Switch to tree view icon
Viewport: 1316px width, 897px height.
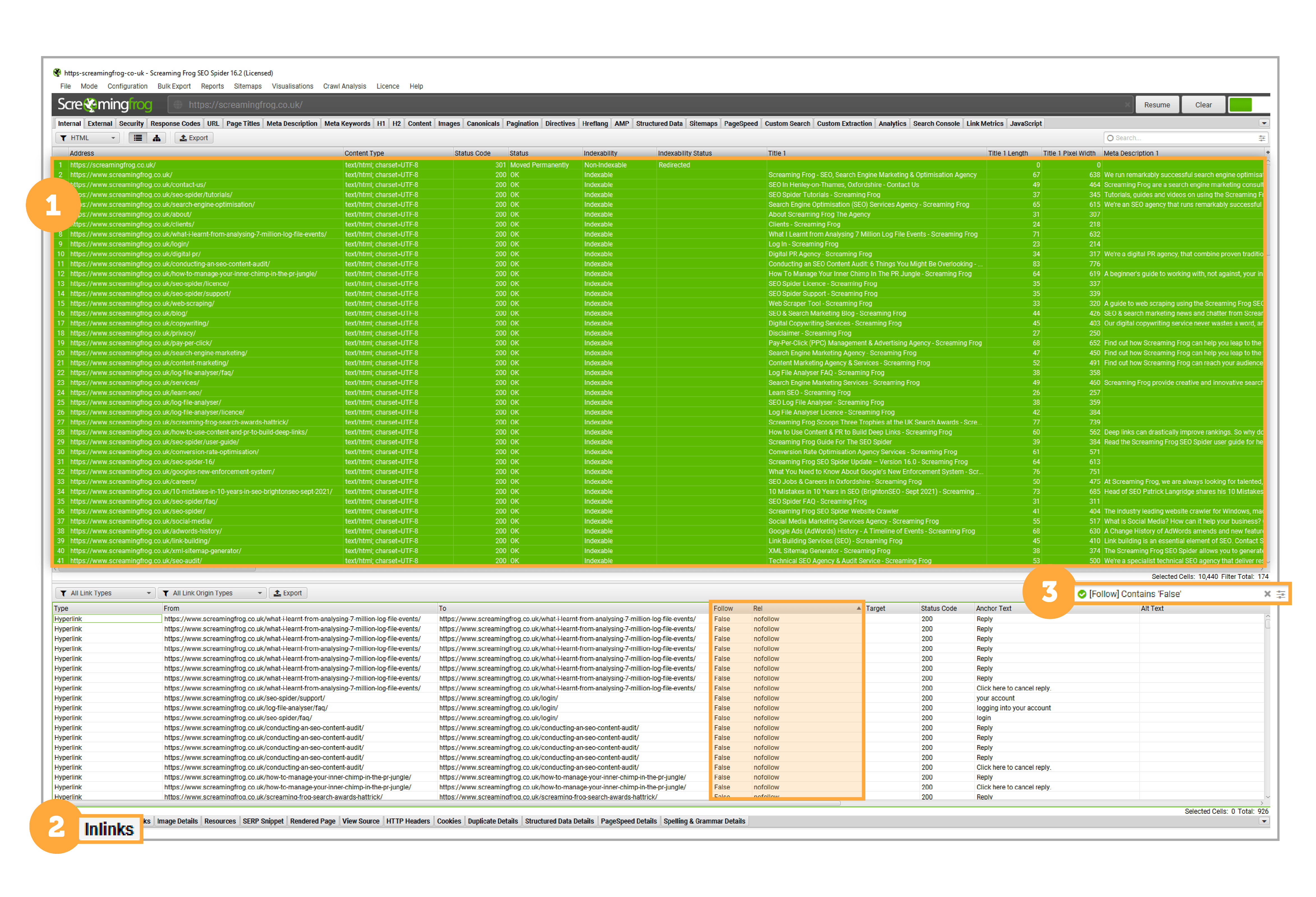[x=156, y=138]
